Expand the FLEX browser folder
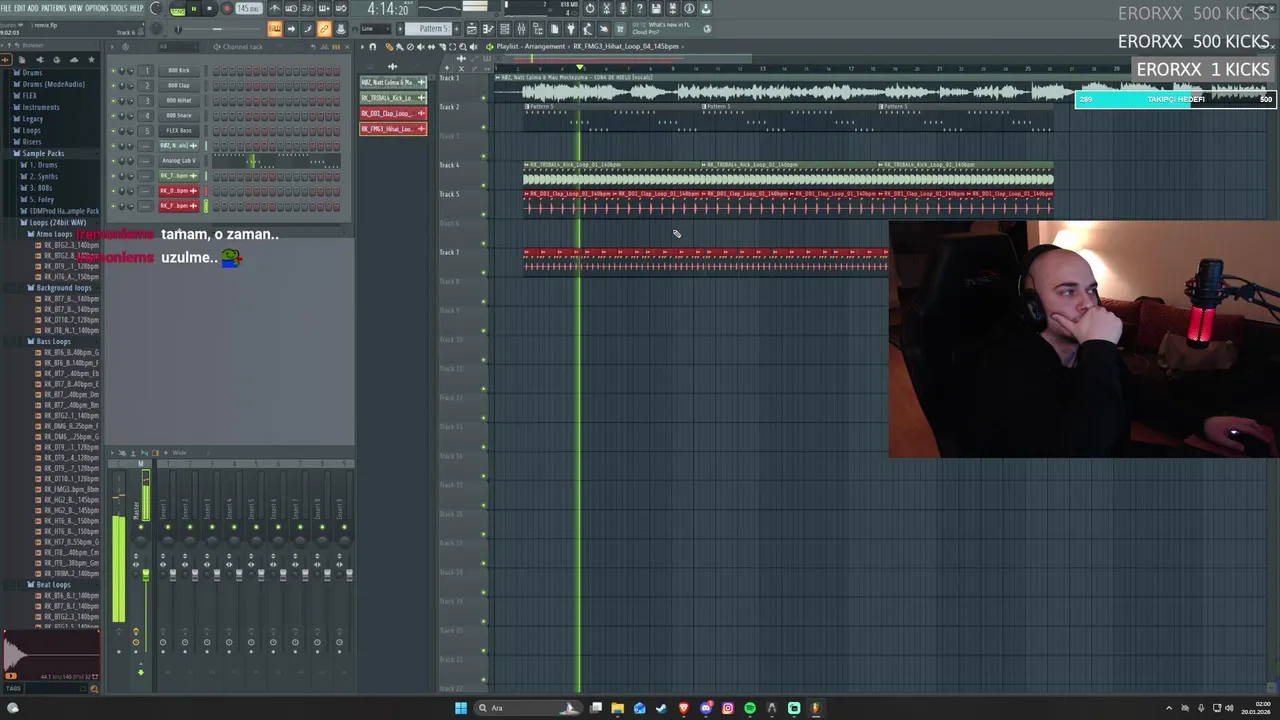This screenshot has width=1280, height=720. [x=29, y=96]
